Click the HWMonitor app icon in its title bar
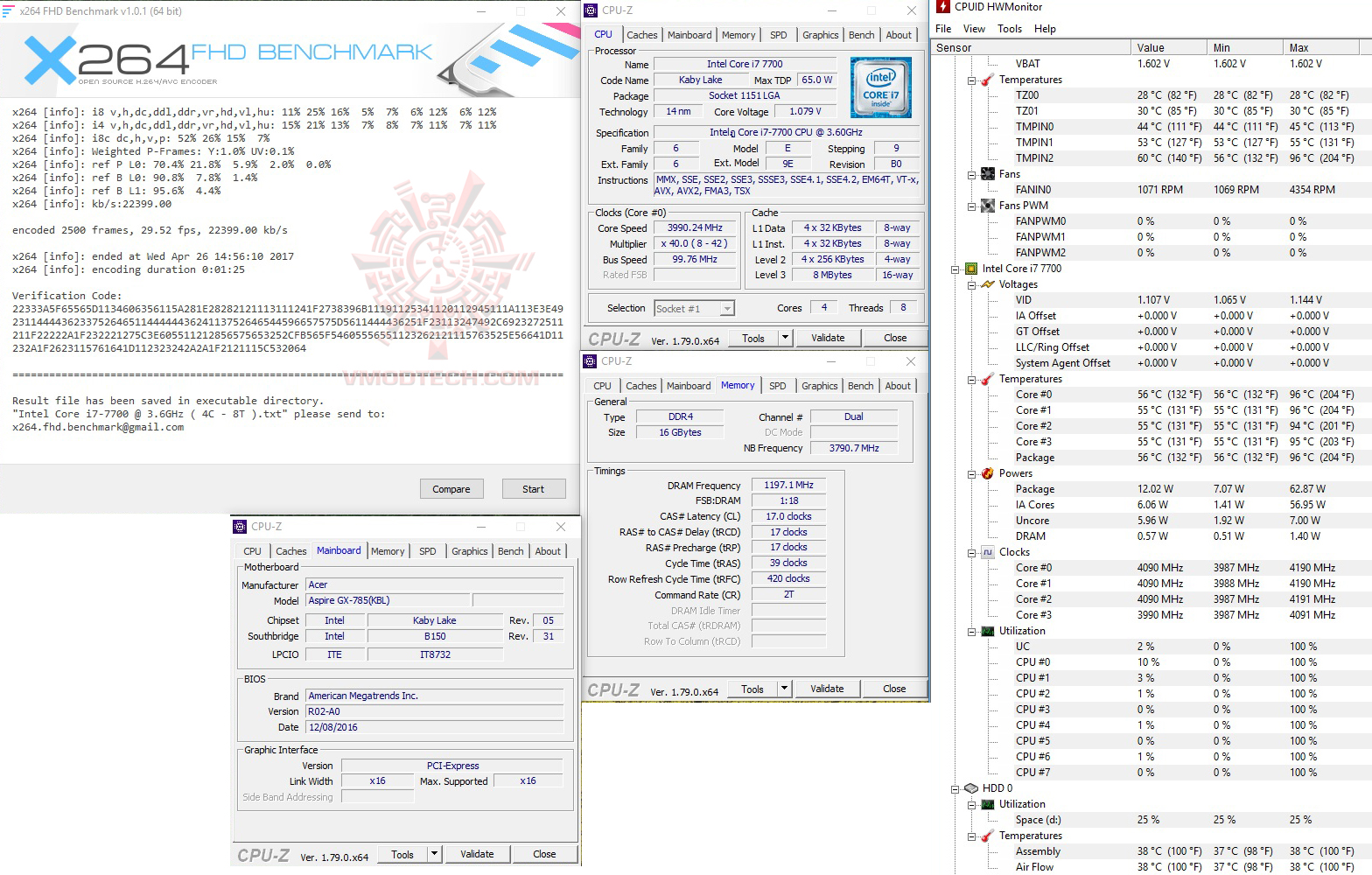Image resolution: width=1372 pixels, height=875 pixels. [x=943, y=7]
